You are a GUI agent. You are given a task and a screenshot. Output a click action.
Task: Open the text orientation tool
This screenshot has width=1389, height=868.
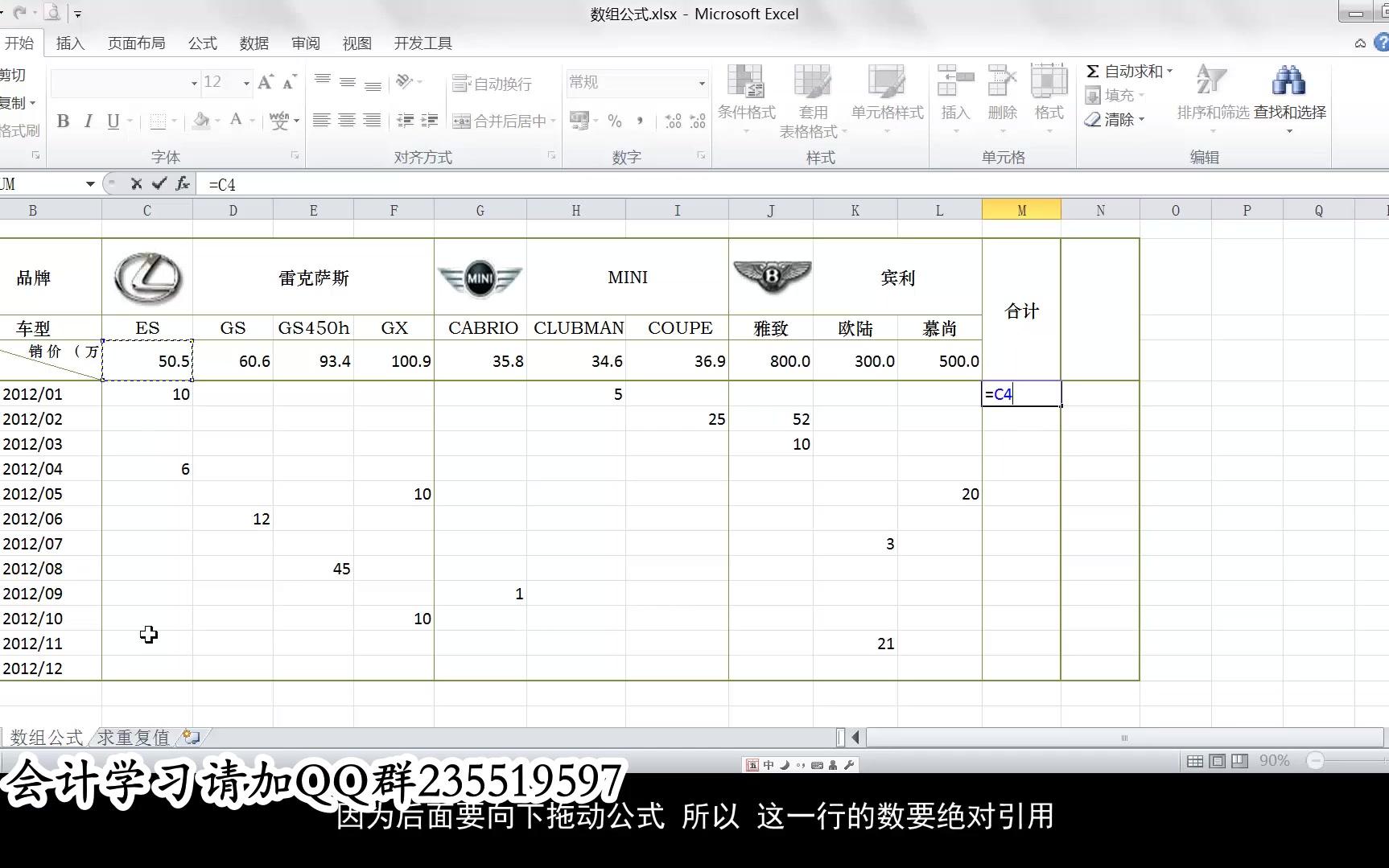405,82
